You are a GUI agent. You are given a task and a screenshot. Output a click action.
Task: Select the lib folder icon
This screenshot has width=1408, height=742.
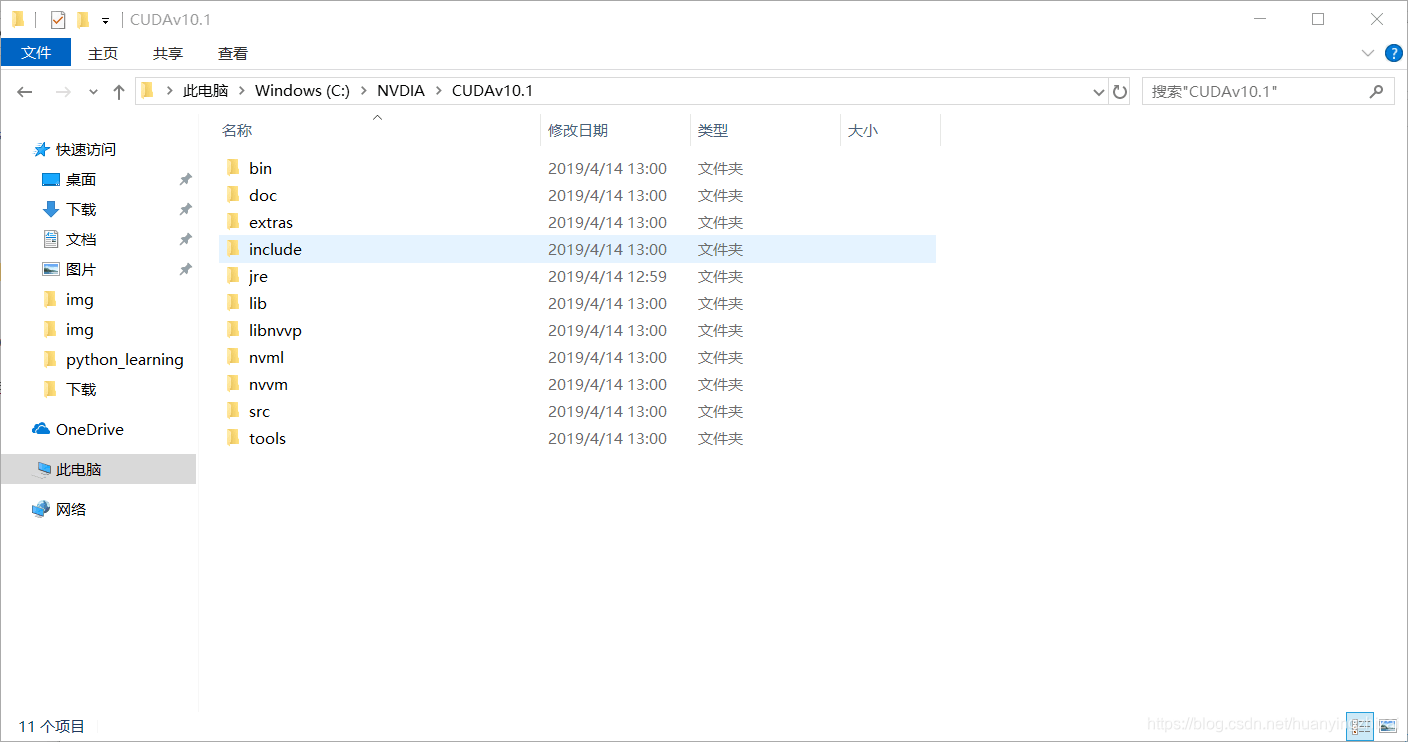click(x=233, y=303)
